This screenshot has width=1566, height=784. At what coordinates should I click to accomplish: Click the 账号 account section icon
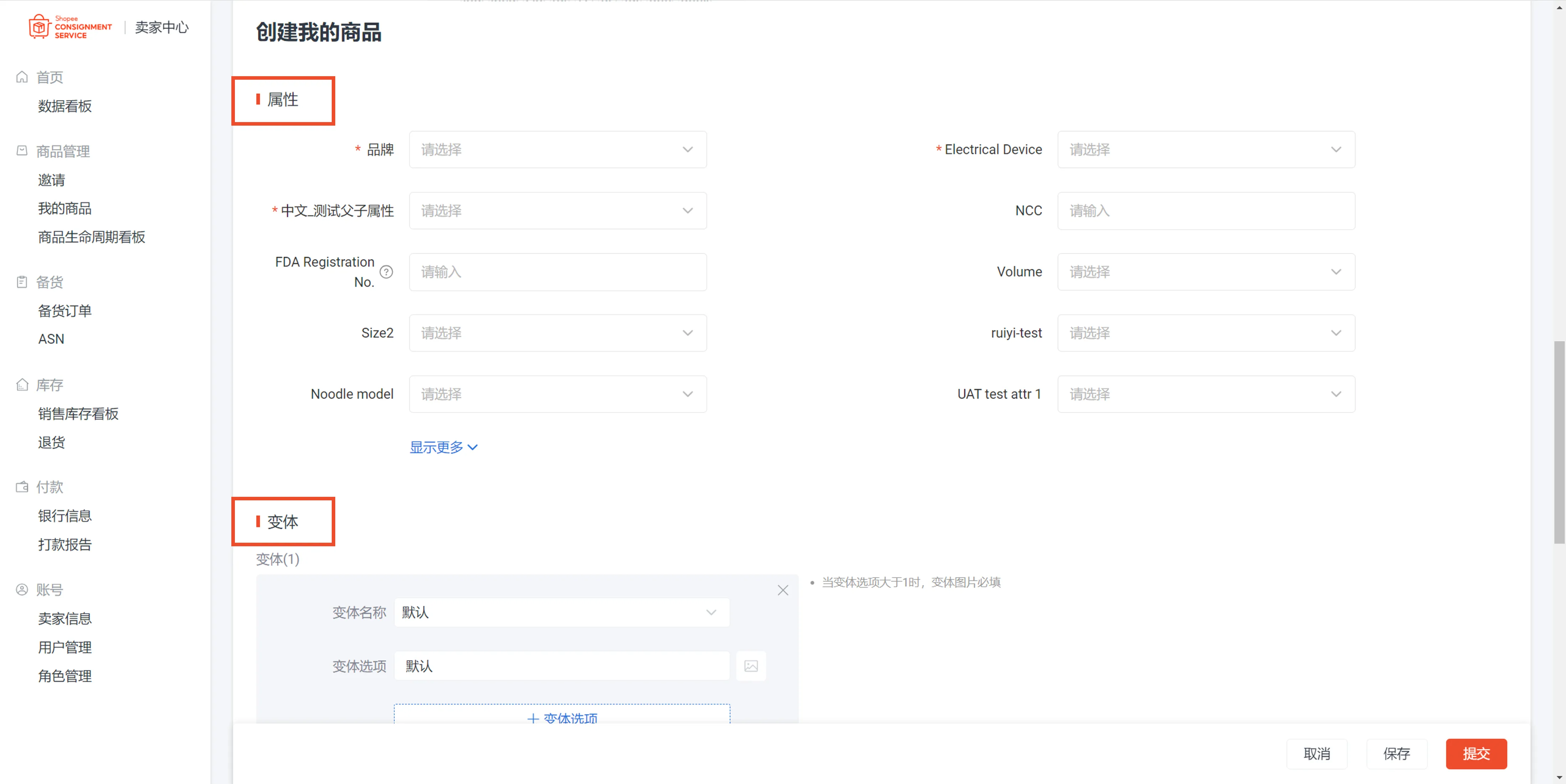(x=22, y=589)
